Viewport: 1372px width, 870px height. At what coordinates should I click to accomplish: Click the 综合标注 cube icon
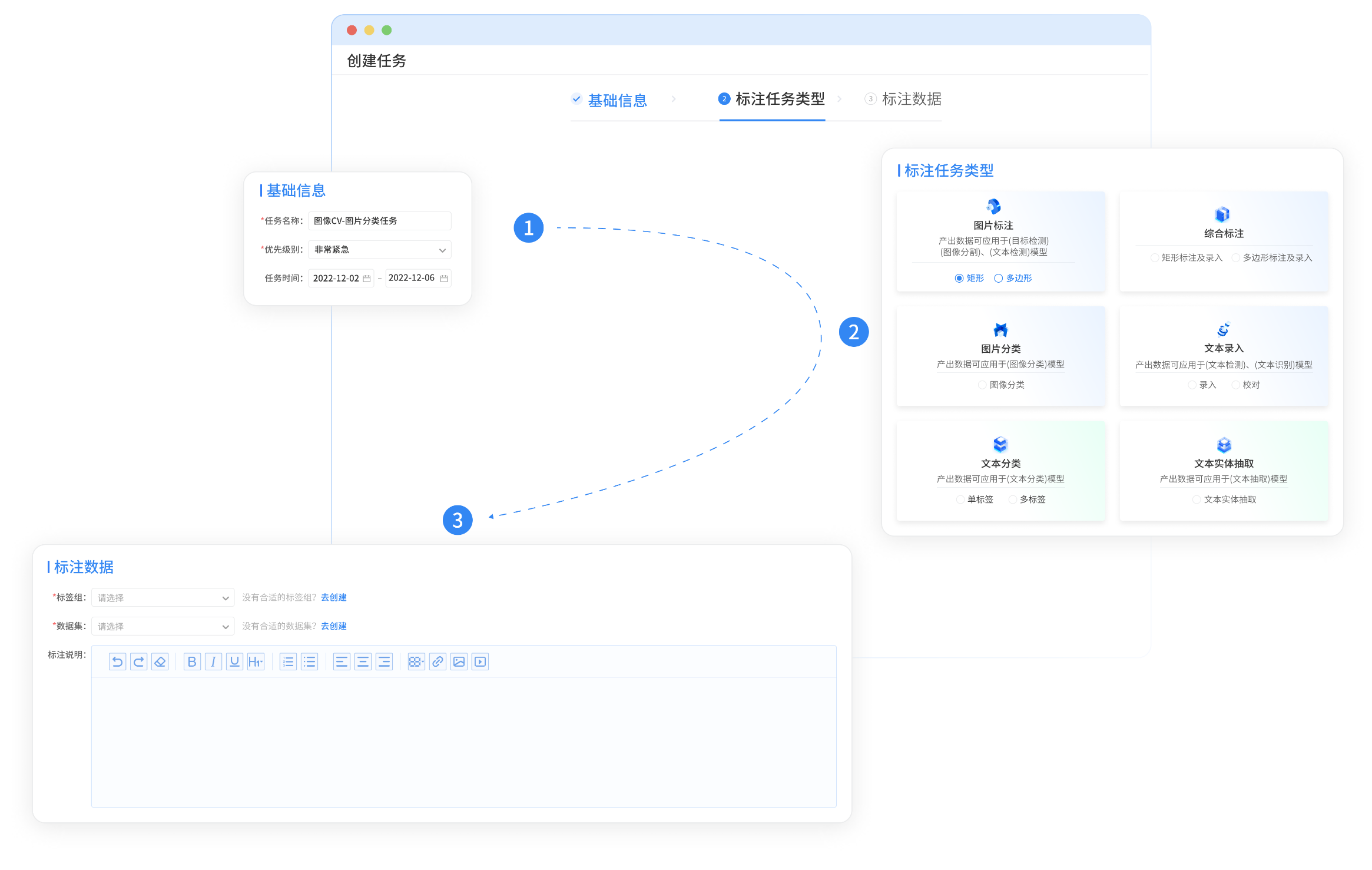1222,214
